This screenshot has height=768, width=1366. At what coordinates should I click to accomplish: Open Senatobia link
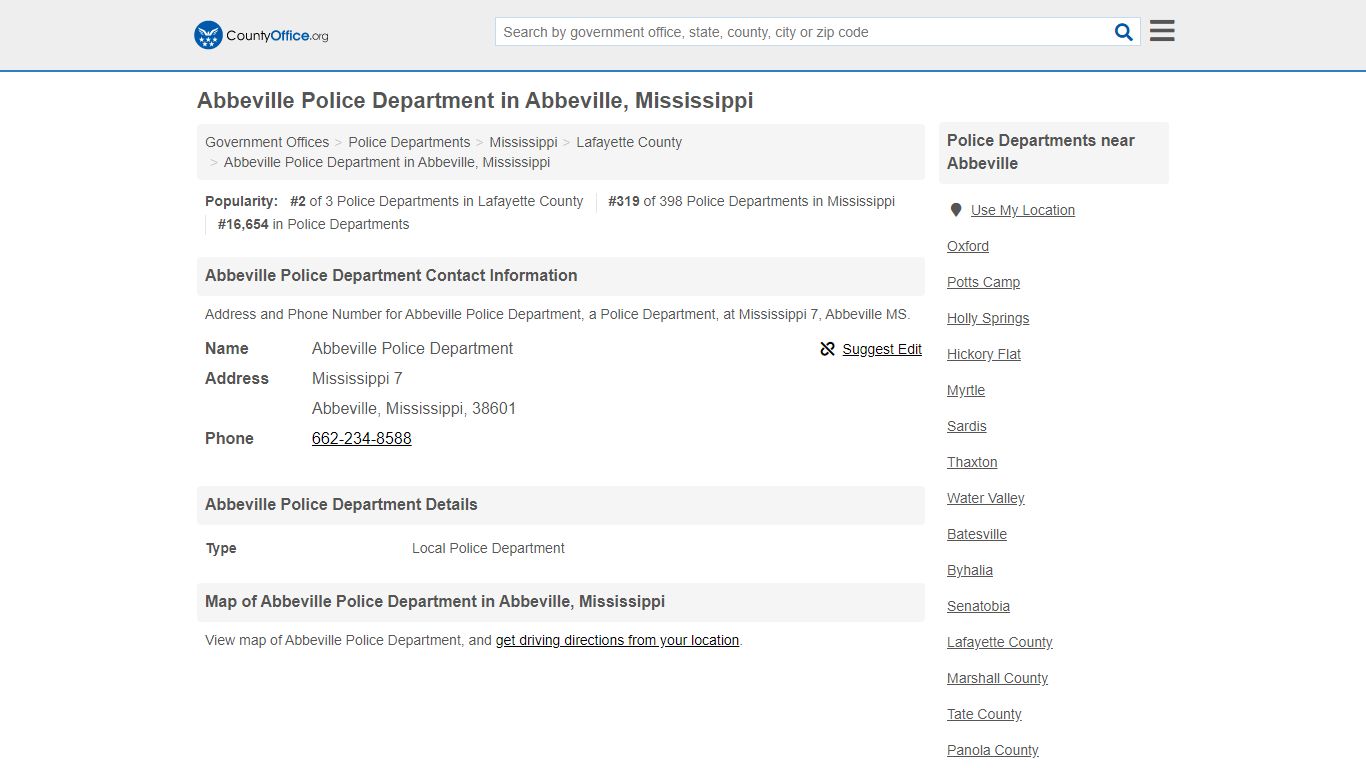click(x=978, y=606)
